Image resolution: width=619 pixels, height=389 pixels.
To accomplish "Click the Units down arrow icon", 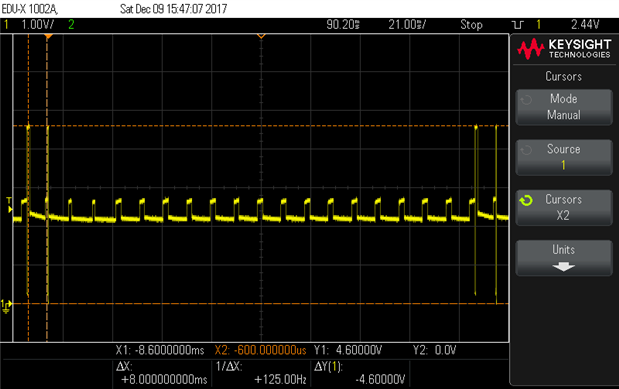I will (x=563, y=267).
